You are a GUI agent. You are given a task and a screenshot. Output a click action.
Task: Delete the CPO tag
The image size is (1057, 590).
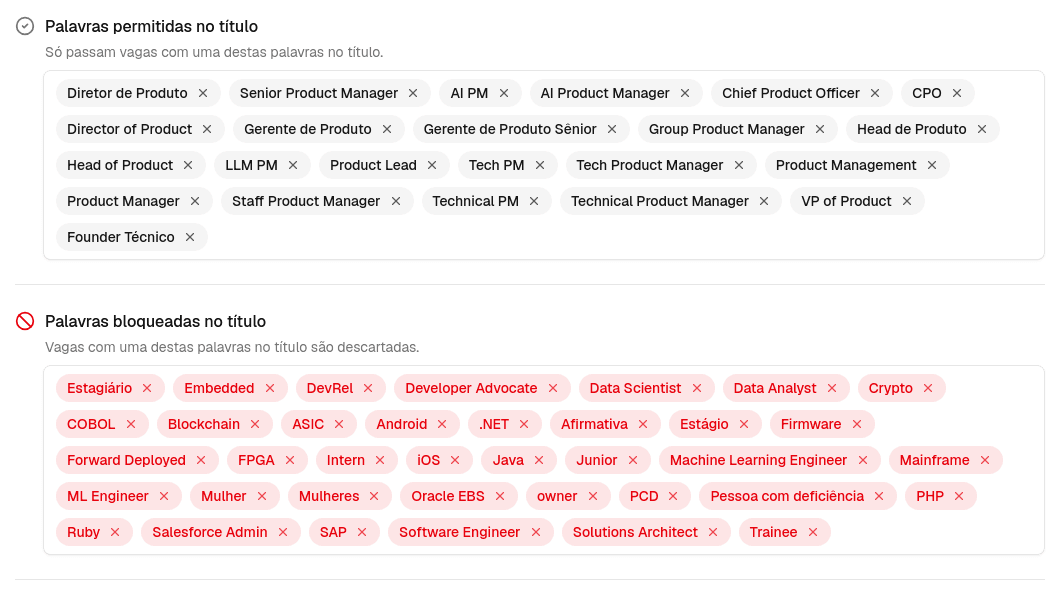957,93
